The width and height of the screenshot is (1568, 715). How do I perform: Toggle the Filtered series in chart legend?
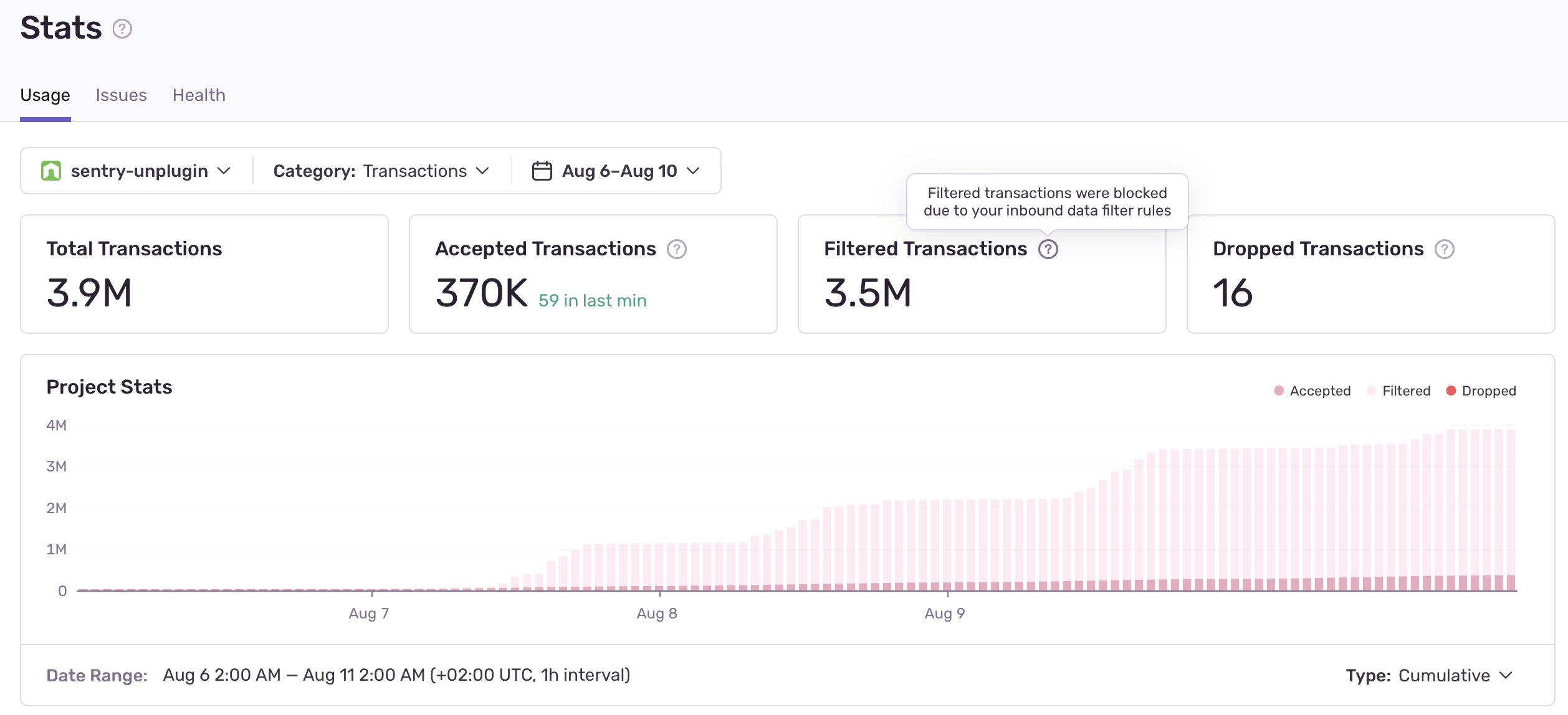coord(1398,391)
